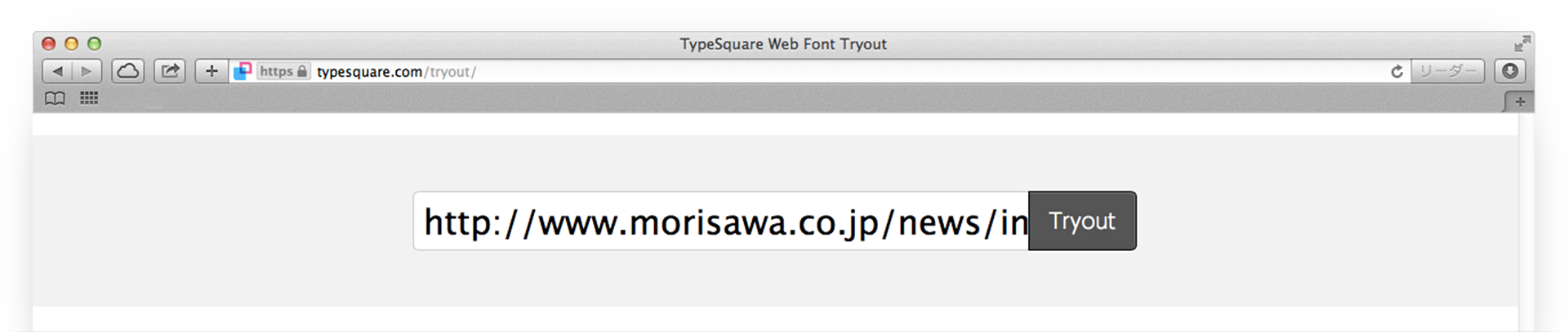Open the iCloud Tabs cloud icon
The height and width of the screenshot is (332, 1568).
pyautogui.click(x=128, y=72)
